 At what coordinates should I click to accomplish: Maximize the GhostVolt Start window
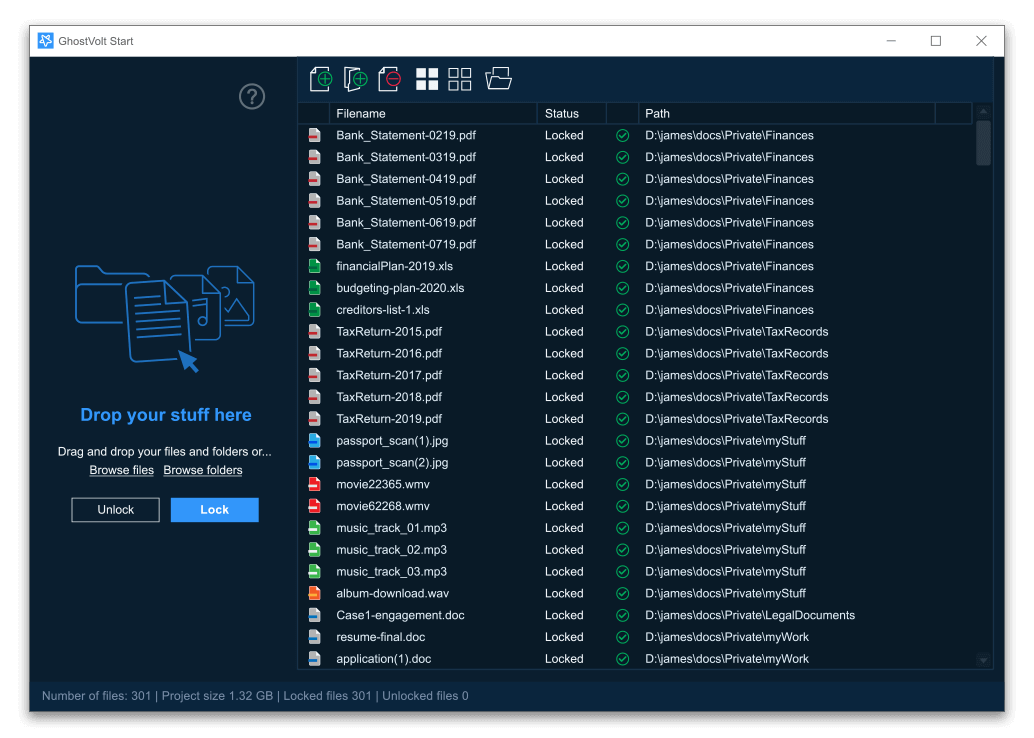click(x=936, y=41)
